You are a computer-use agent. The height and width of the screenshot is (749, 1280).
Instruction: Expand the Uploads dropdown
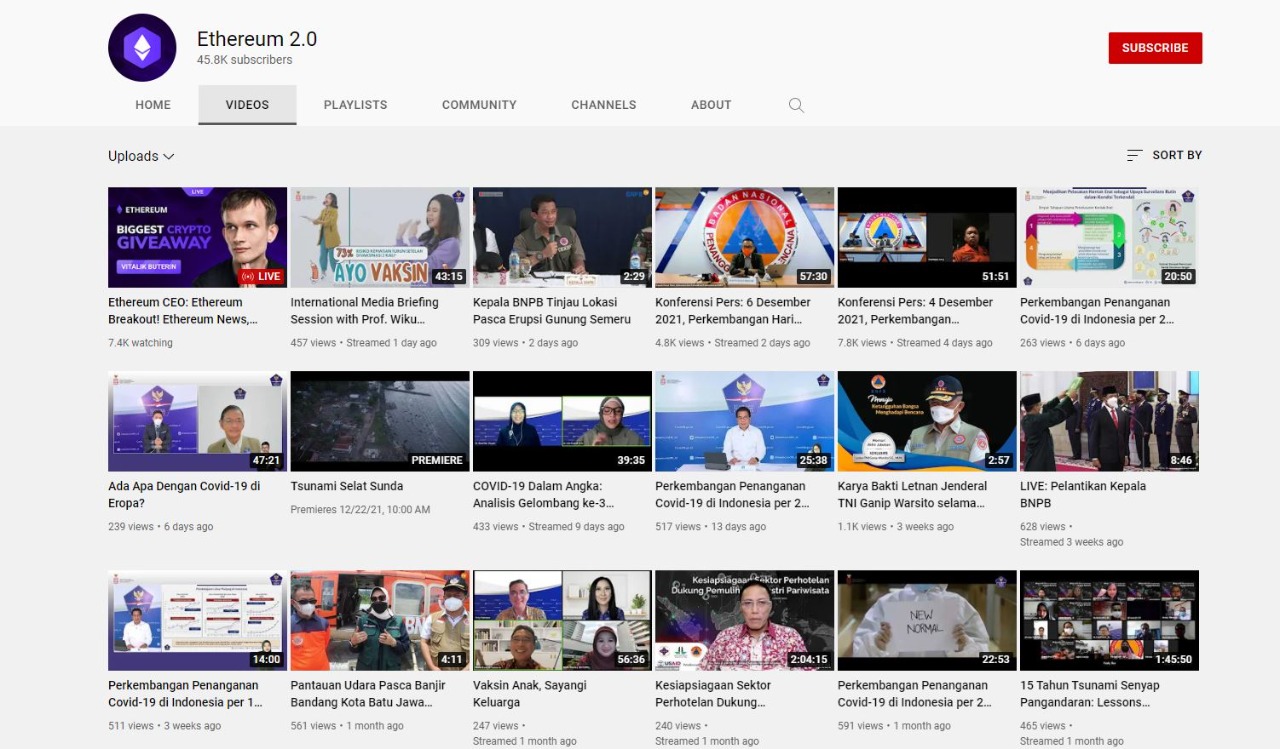click(x=141, y=156)
